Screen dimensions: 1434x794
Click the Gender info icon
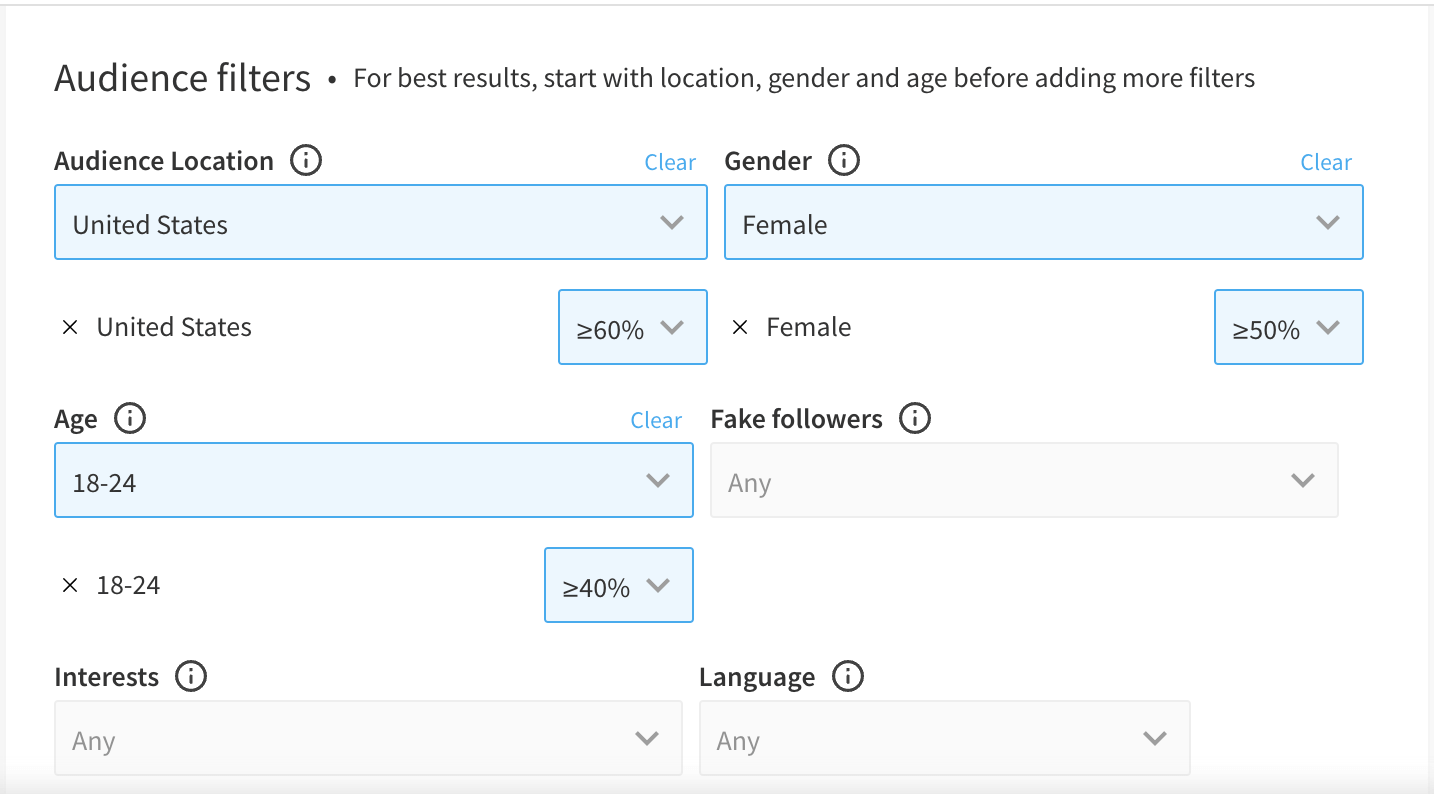(844, 160)
